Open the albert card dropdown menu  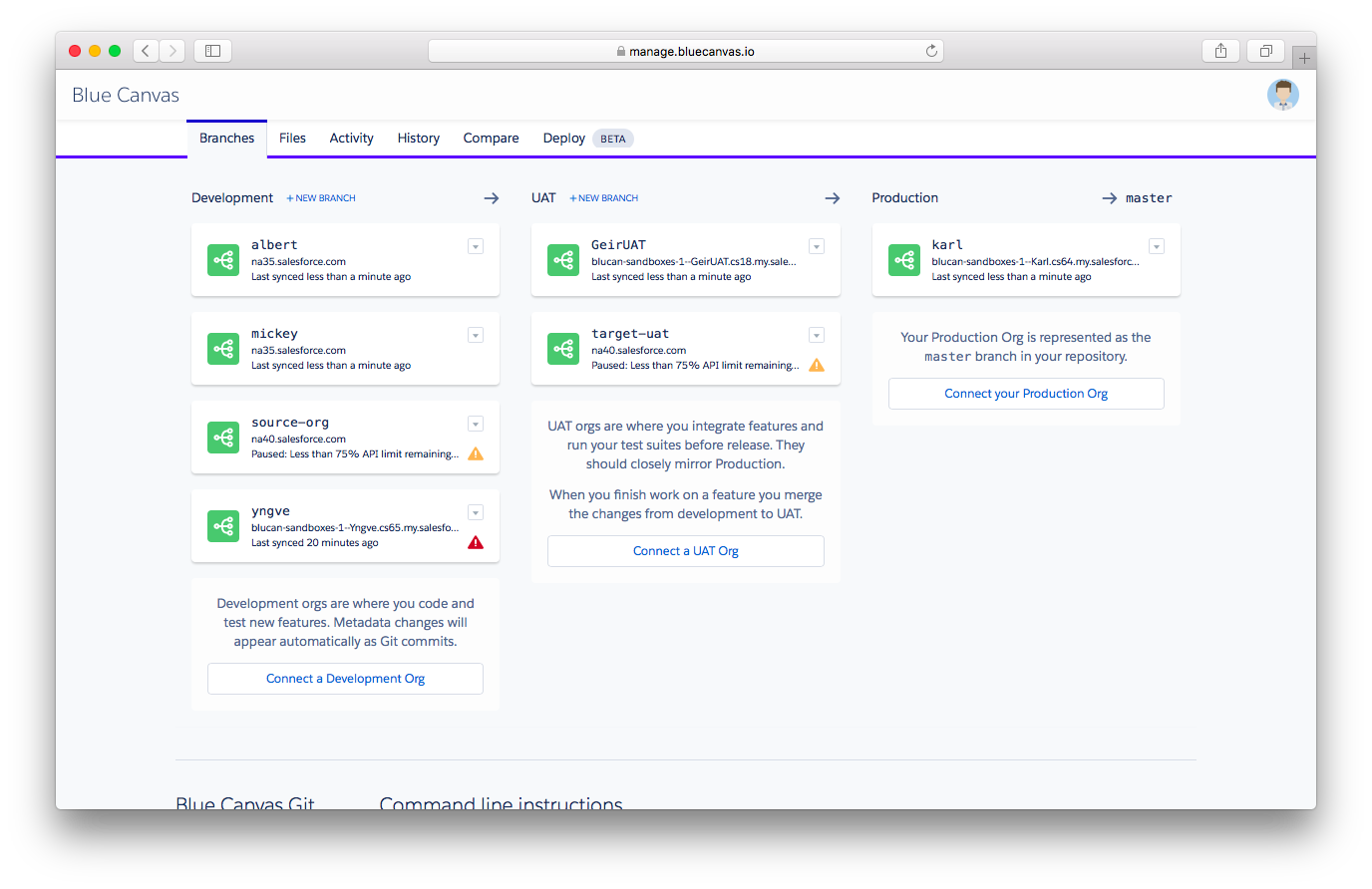476,246
